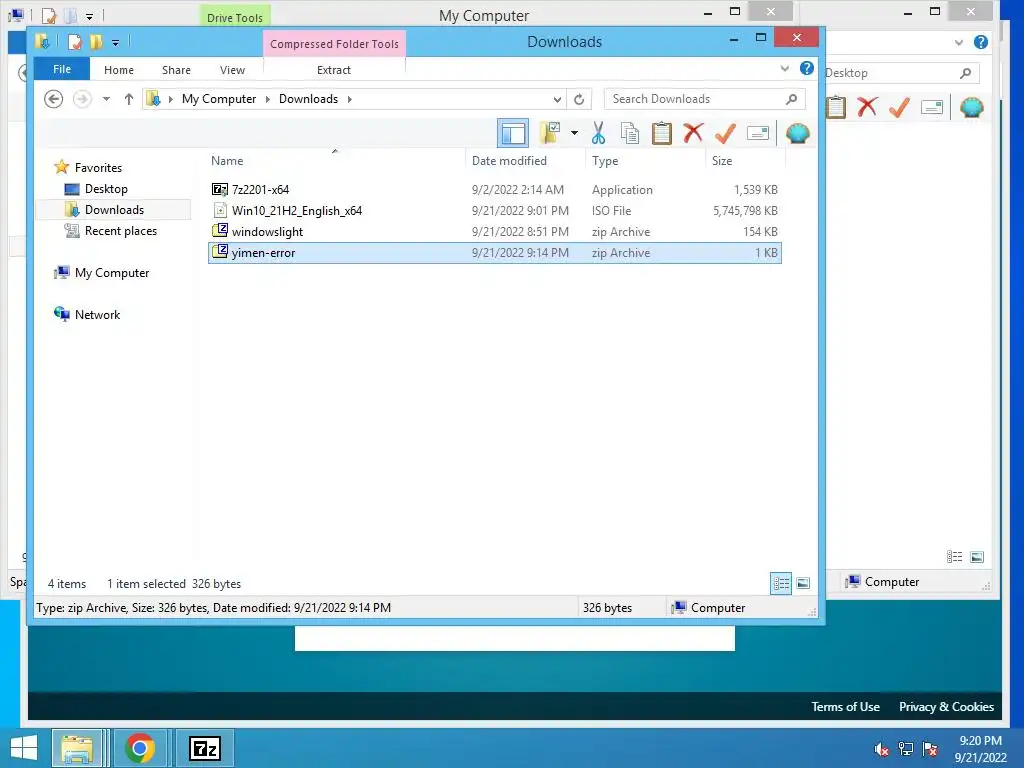
Task: Open Google Chrome from the taskbar
Action: 140,748
